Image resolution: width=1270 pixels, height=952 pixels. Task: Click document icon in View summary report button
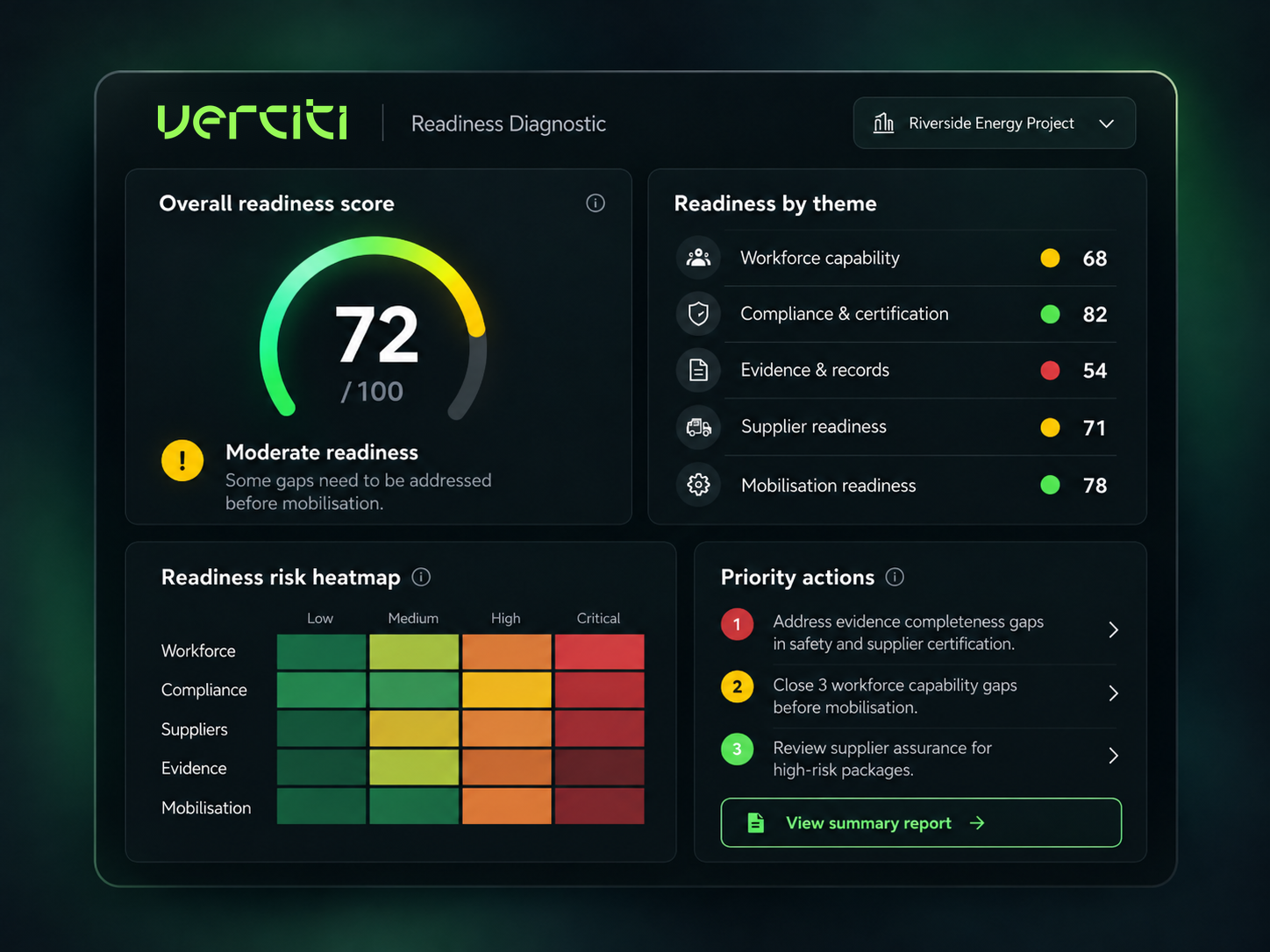[755, 822]
